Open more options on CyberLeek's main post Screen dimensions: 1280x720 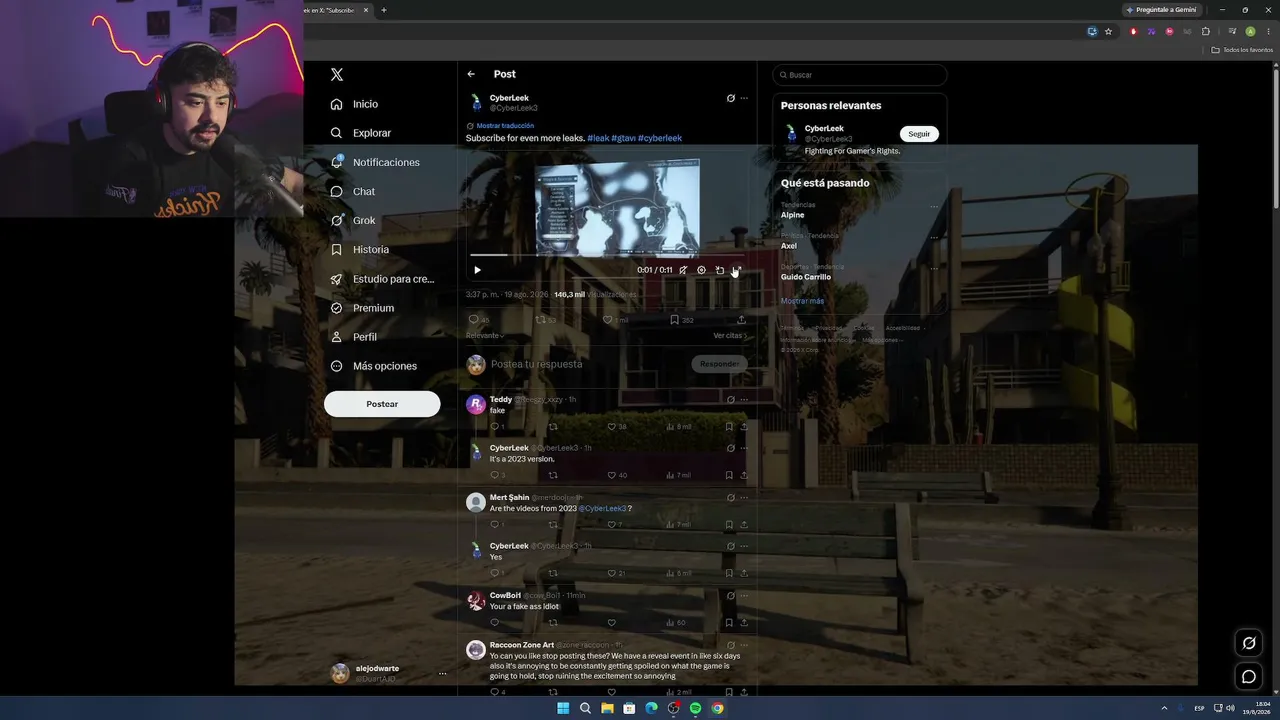(744, 98)
